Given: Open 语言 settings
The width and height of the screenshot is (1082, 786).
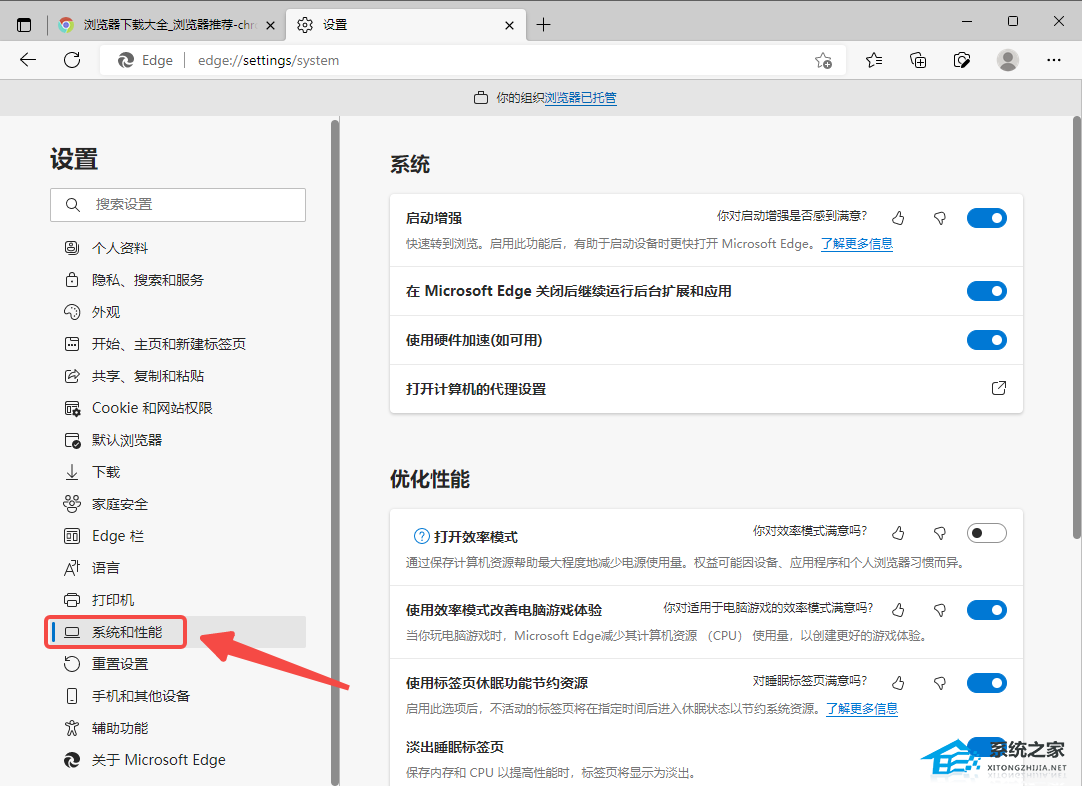Looking at the screenshot, I should (178, 568).
